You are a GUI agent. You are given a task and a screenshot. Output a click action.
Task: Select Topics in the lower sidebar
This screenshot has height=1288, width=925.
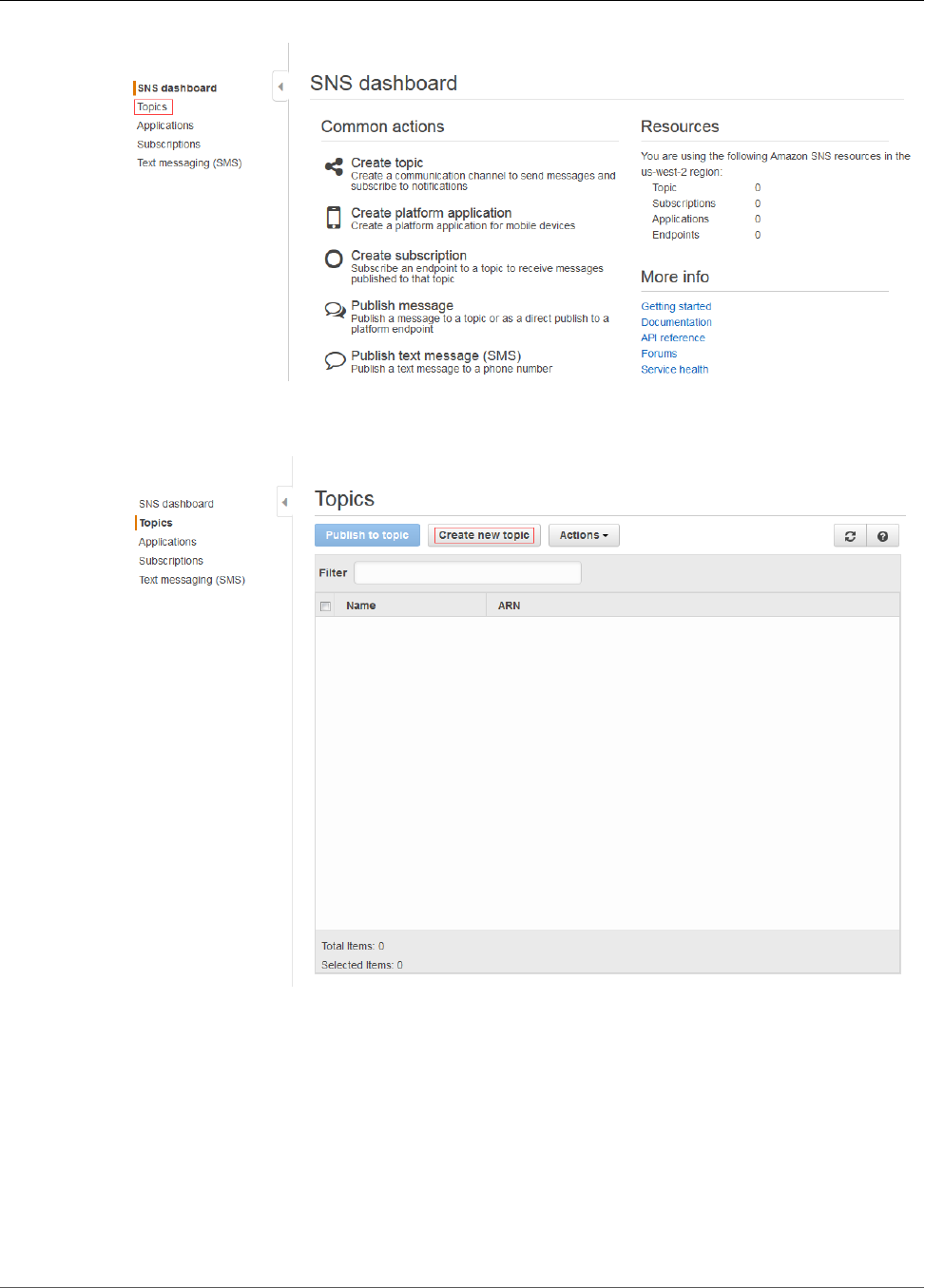click(x=156, y=523)
